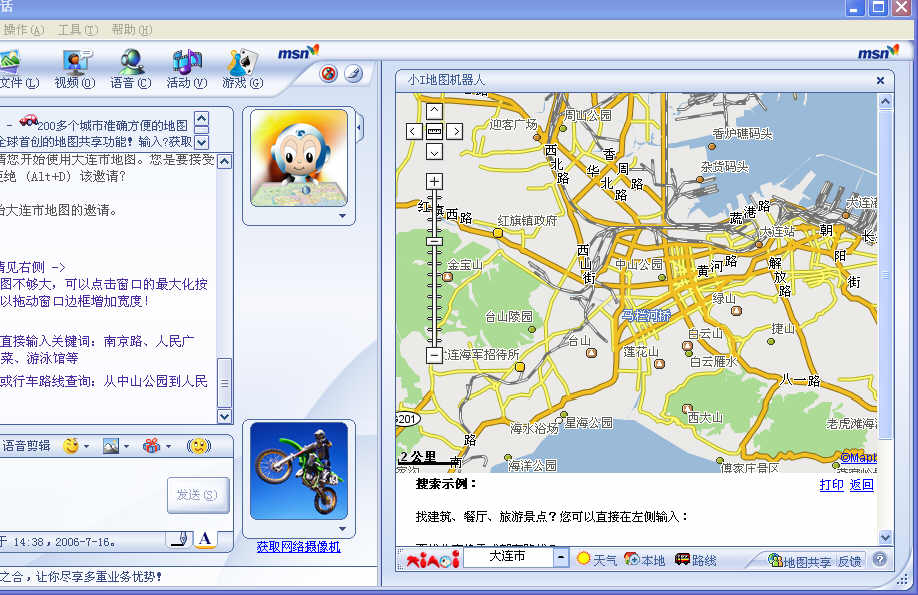
Task: Select 路线 route search with bus icon
Action: click(696, 560)
